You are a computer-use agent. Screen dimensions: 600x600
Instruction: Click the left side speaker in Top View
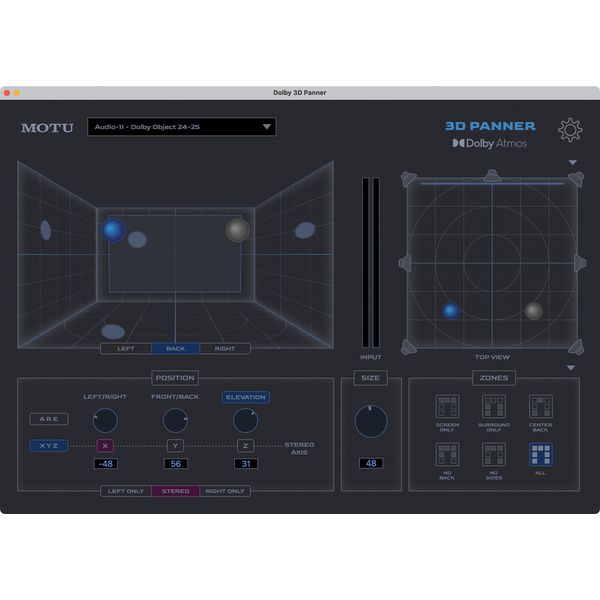405,263
